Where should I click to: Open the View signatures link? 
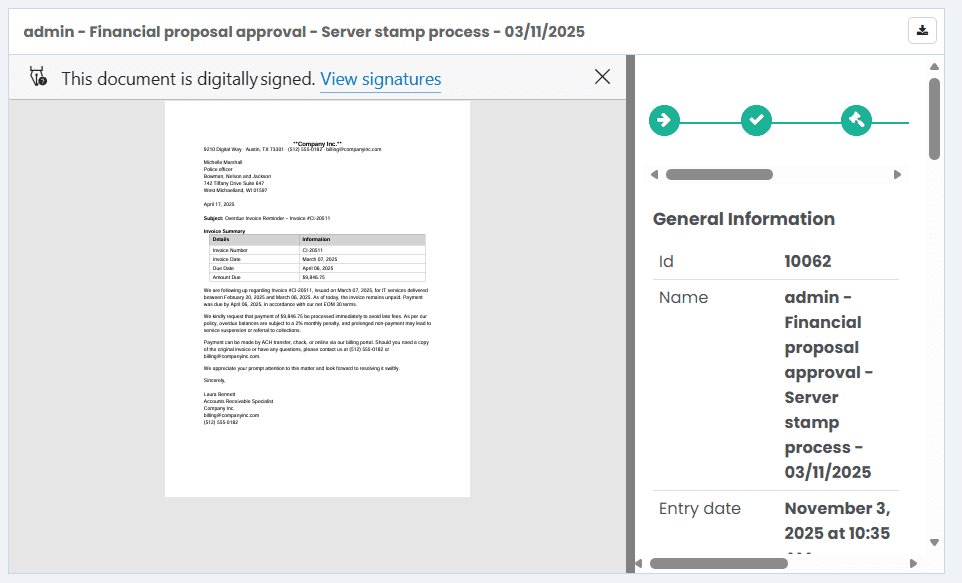(380, 79)
